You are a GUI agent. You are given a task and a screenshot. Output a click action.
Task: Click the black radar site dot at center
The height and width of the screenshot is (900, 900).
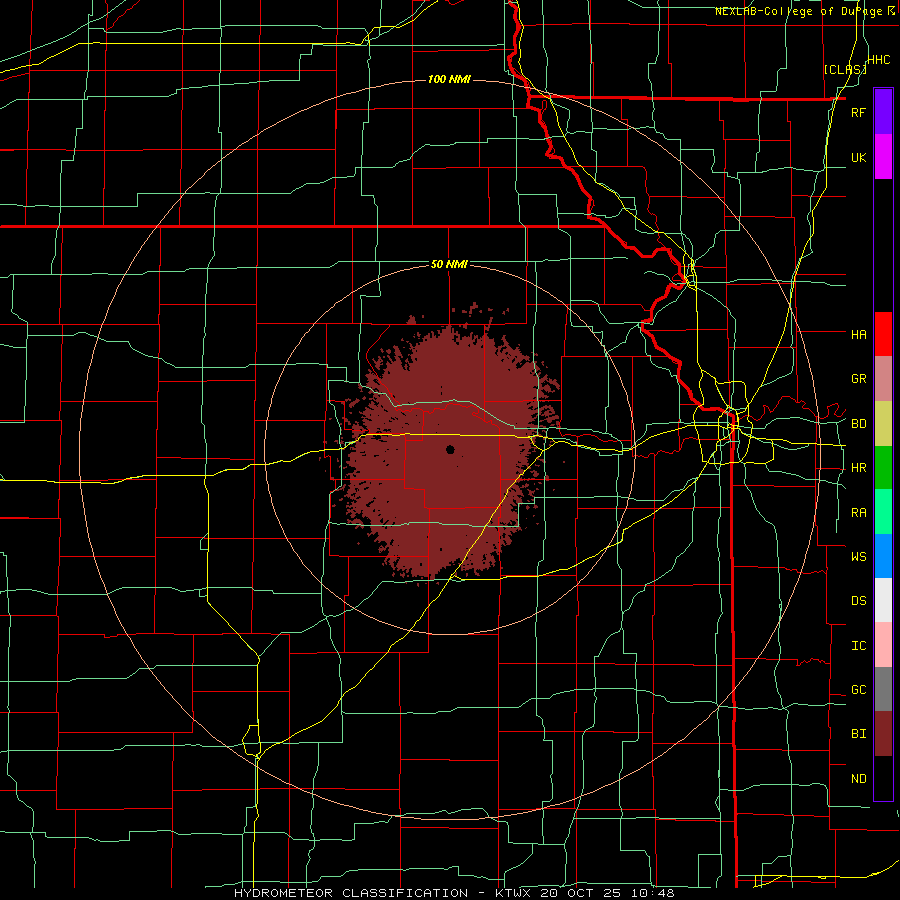coord(450,449)
